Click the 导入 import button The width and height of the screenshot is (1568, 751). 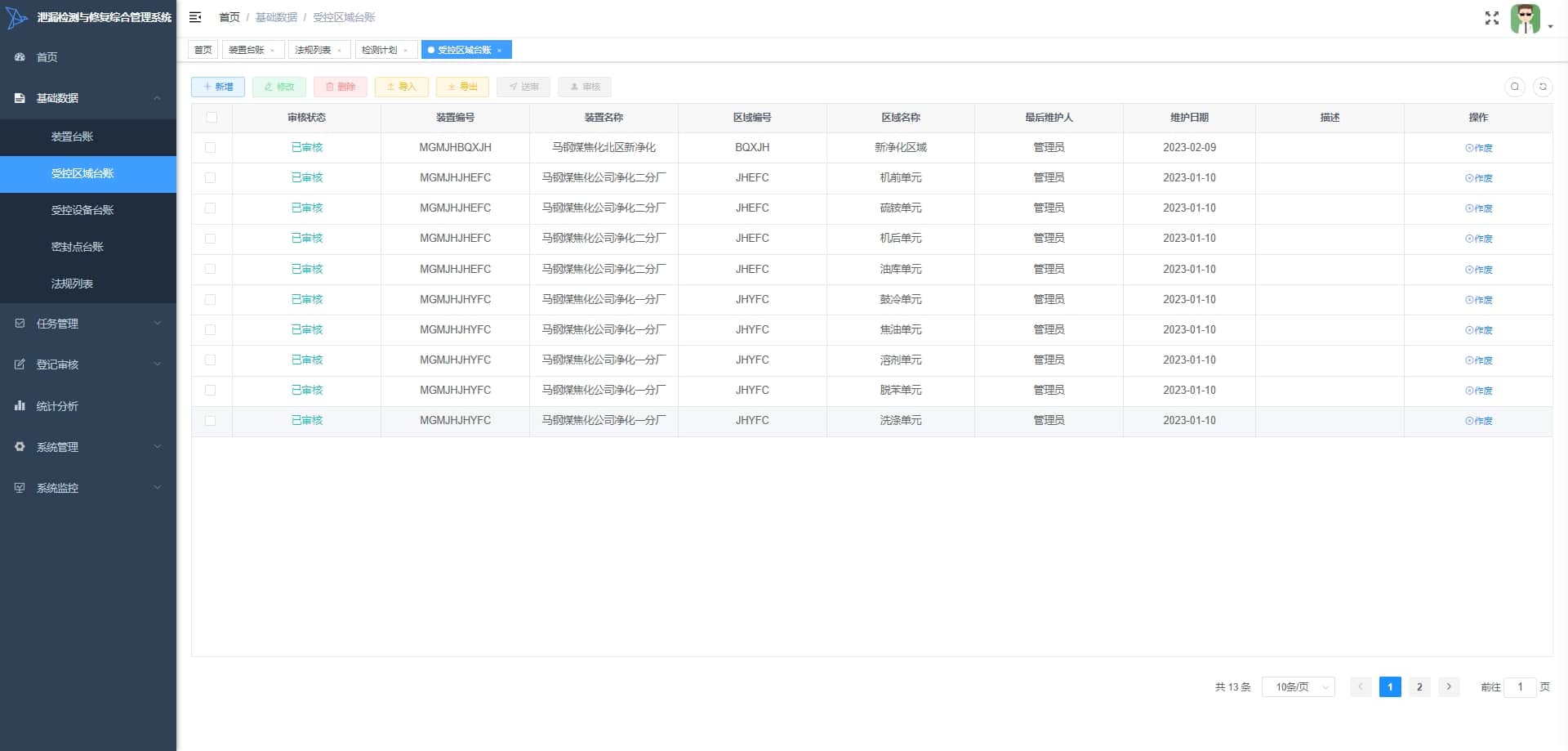point(402,87)
